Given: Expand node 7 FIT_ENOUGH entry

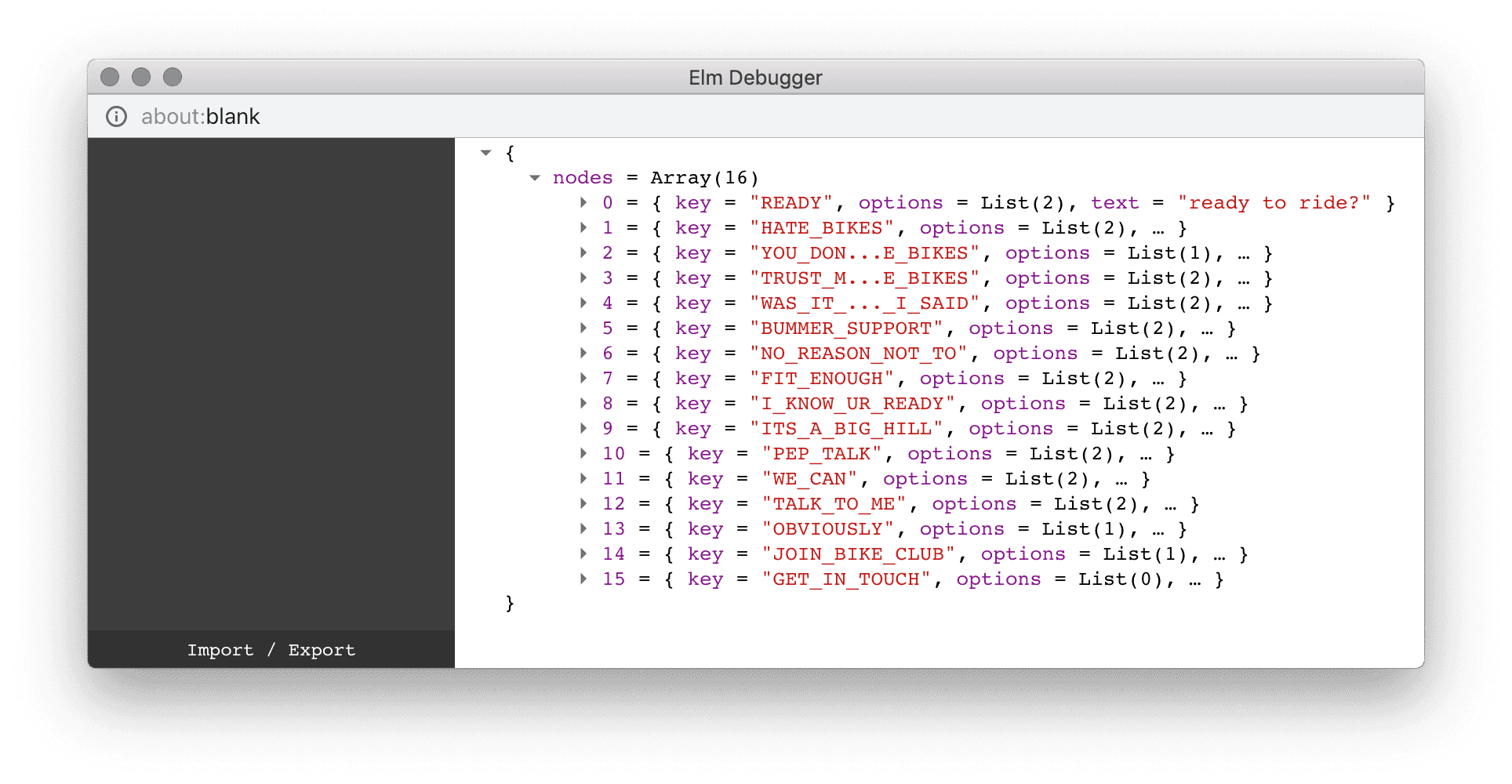Looking at the screenshot, I should coord(583,379).
